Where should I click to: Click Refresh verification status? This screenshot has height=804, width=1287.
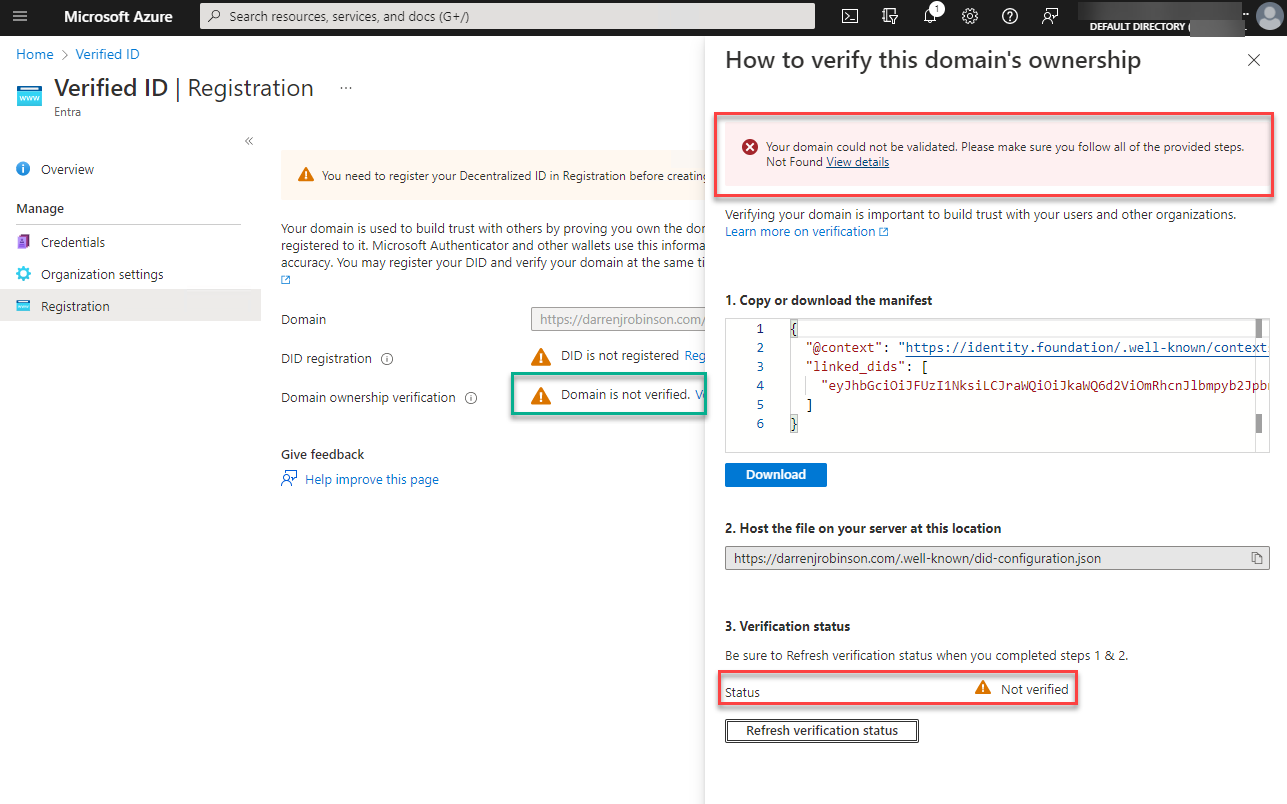click(x=821, y=730)
